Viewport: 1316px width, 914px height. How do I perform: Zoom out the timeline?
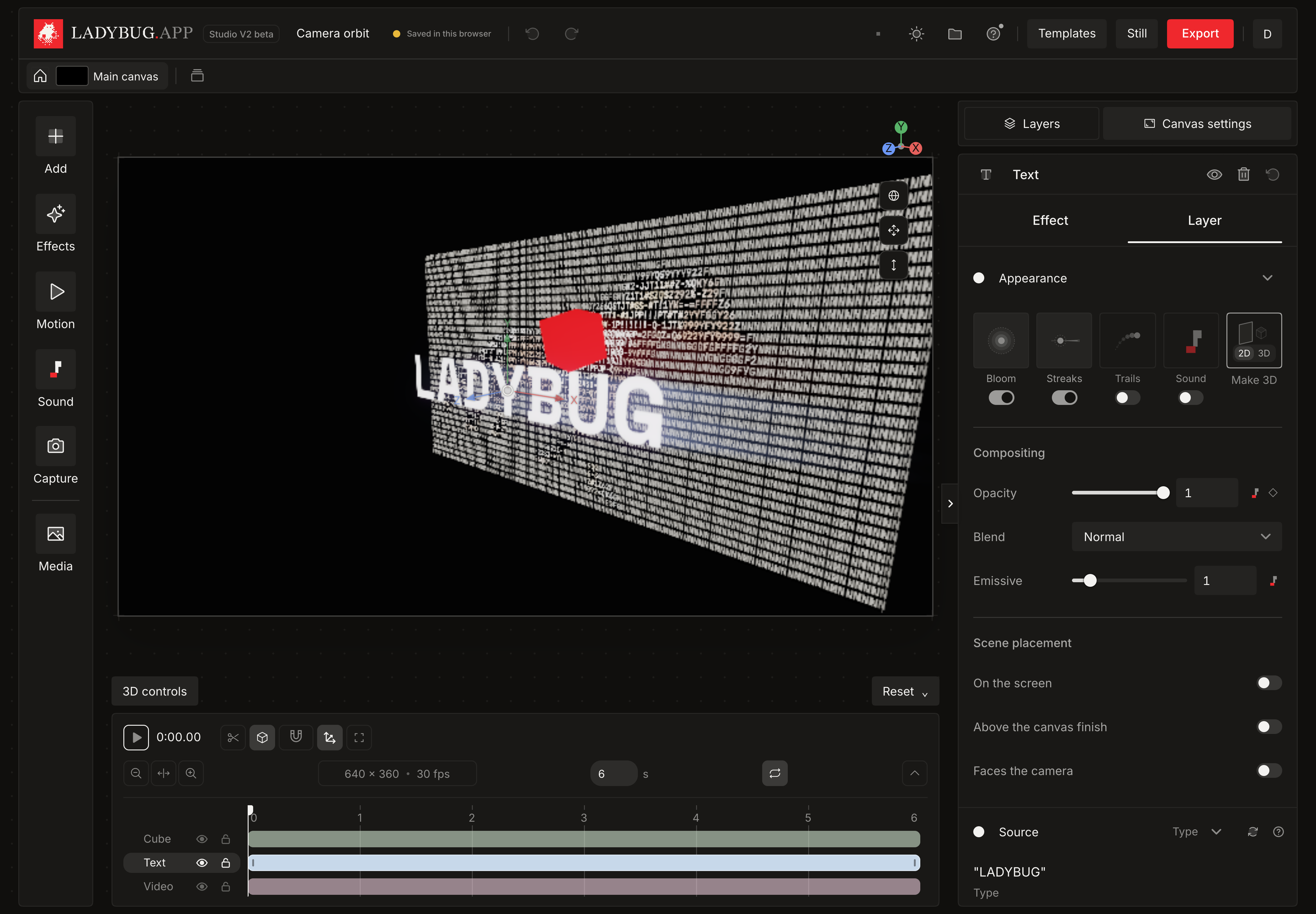[x=136, y=773]
